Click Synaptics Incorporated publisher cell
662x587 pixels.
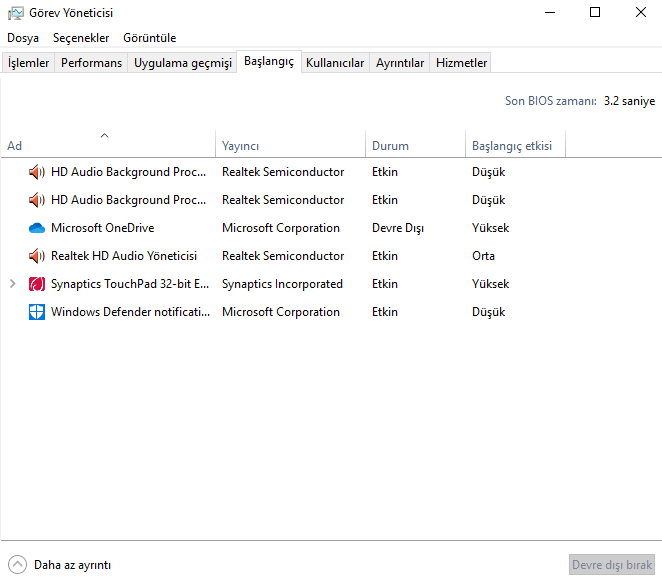282,284
